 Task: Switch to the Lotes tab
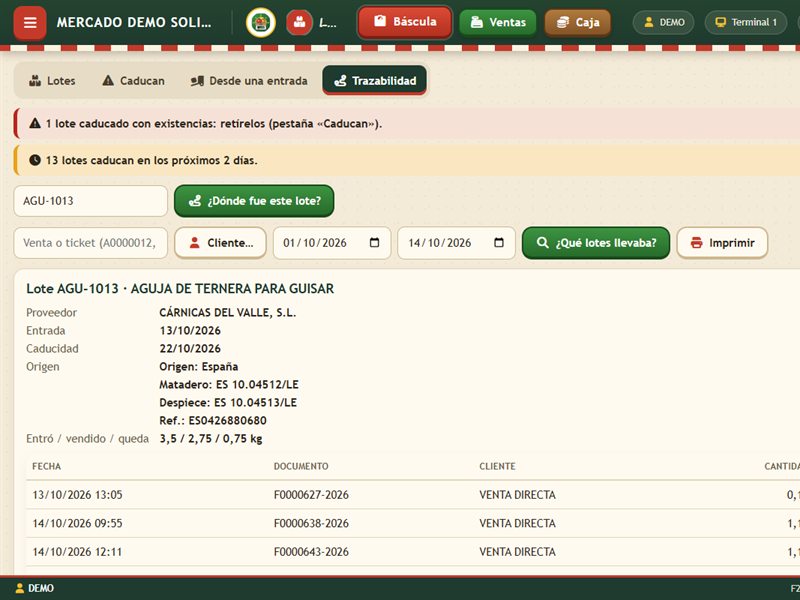coord(52,81)
